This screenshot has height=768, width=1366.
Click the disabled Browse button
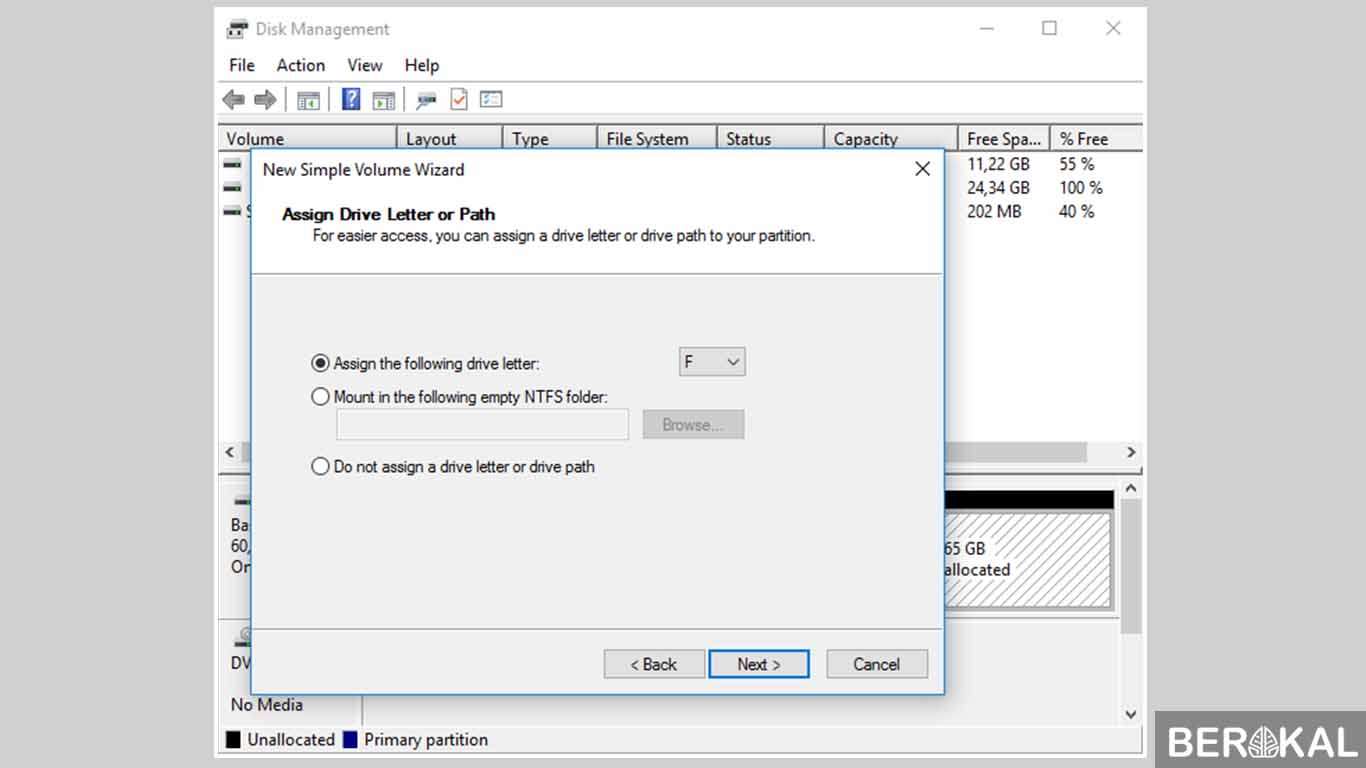point(693,424)
